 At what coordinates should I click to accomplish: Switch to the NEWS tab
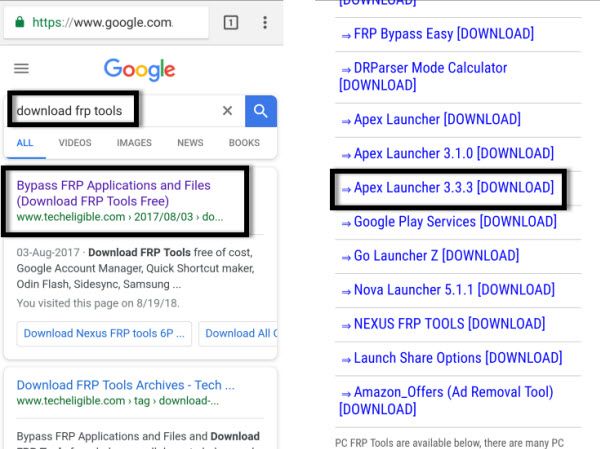pyautogui.click(x=190, y=143)
